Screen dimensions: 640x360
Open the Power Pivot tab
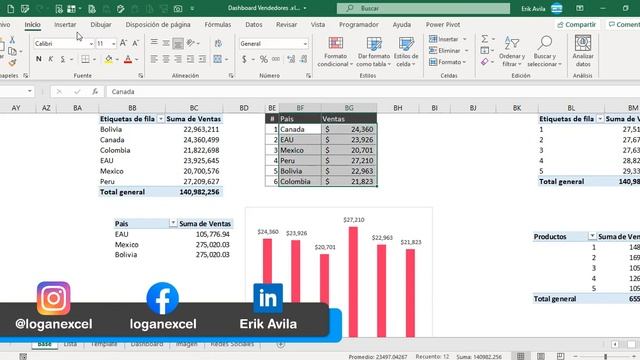pos(443,24)
